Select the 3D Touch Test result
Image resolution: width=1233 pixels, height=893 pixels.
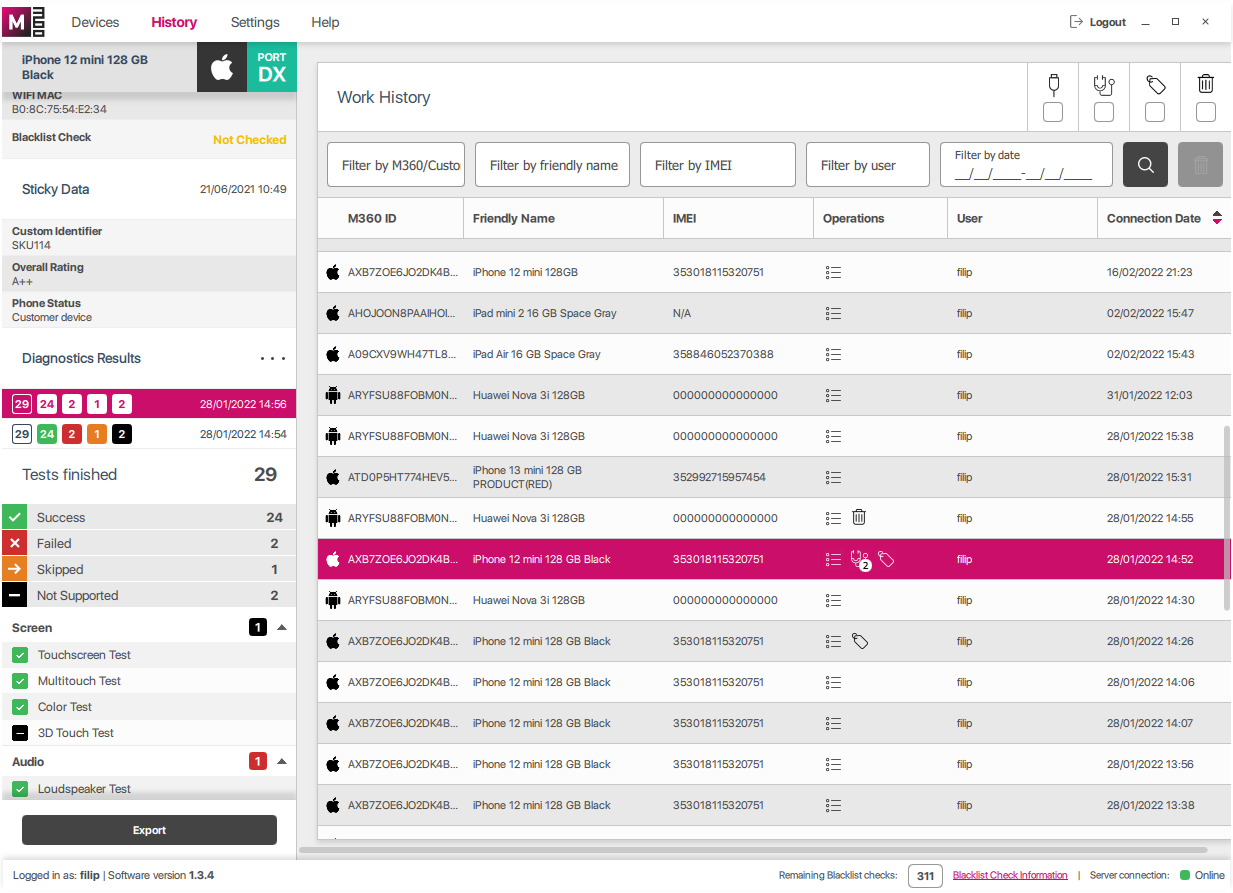[x=149, y=733]
